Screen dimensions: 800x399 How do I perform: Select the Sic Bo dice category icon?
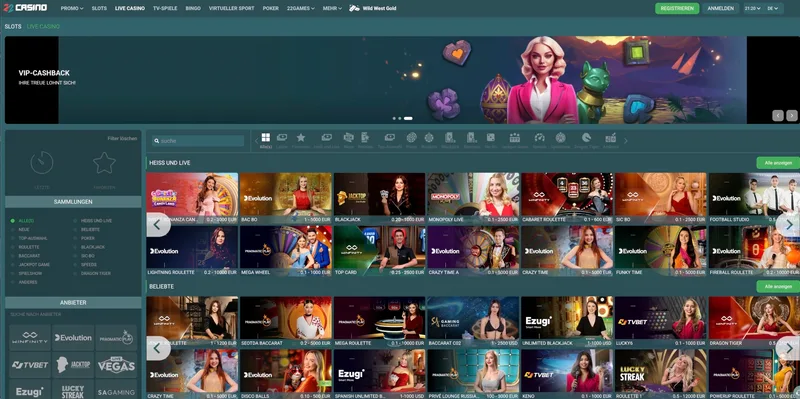[x=490, y=137]
